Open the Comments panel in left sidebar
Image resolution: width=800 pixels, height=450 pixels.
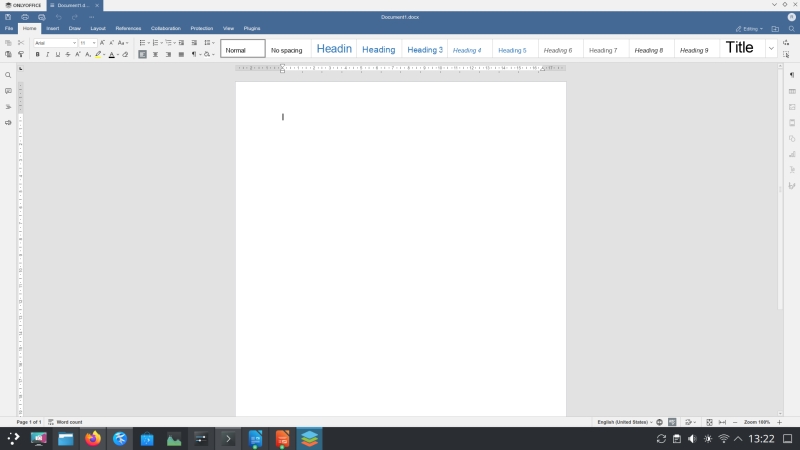click(8, 91)
